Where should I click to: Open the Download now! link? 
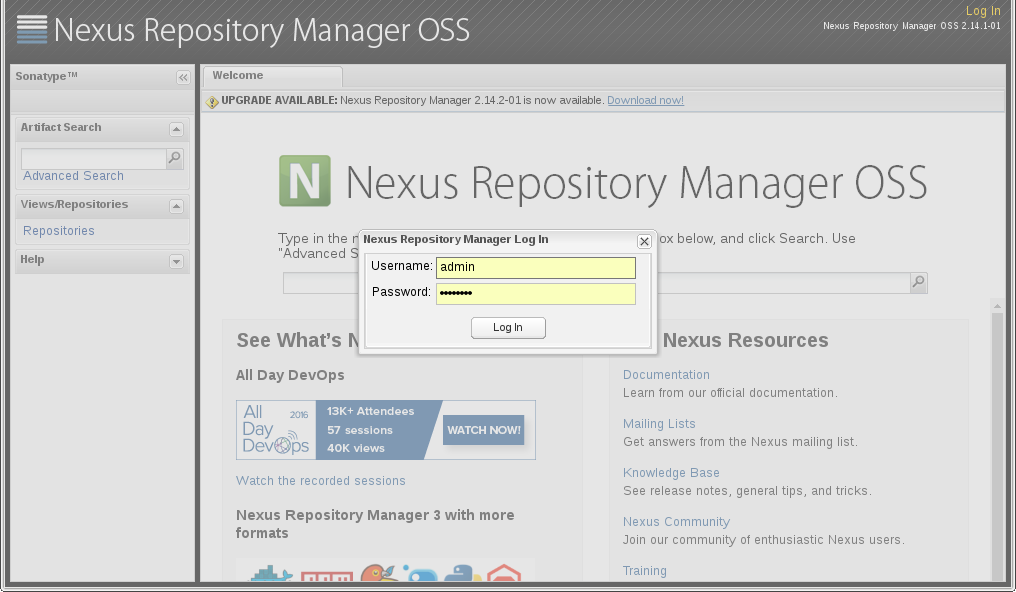[x=645, y=100]
